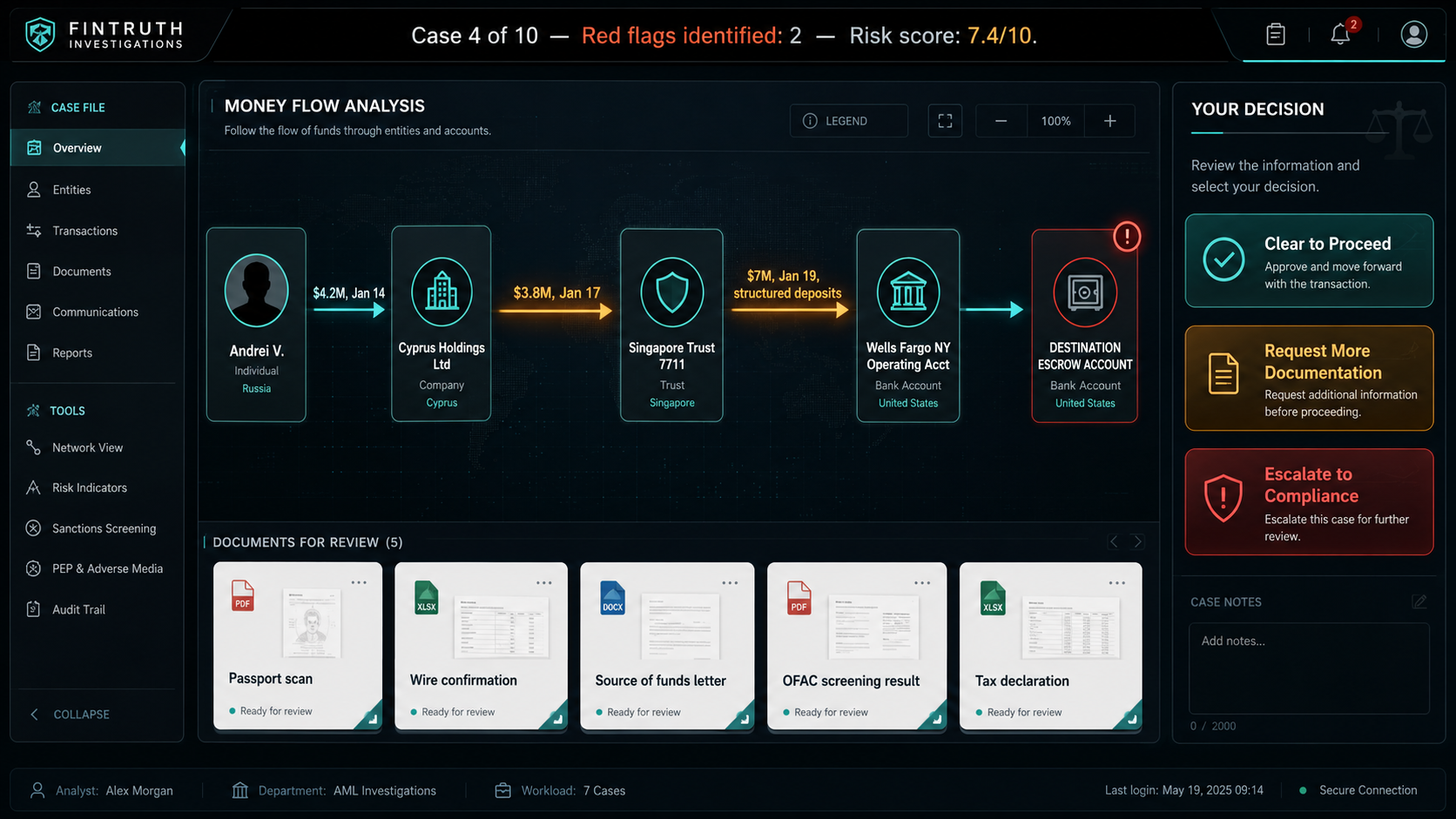This screenshot has height=819, width=1456.
Task: Click Secure Connection status indicator
Action: (1358, 790)
